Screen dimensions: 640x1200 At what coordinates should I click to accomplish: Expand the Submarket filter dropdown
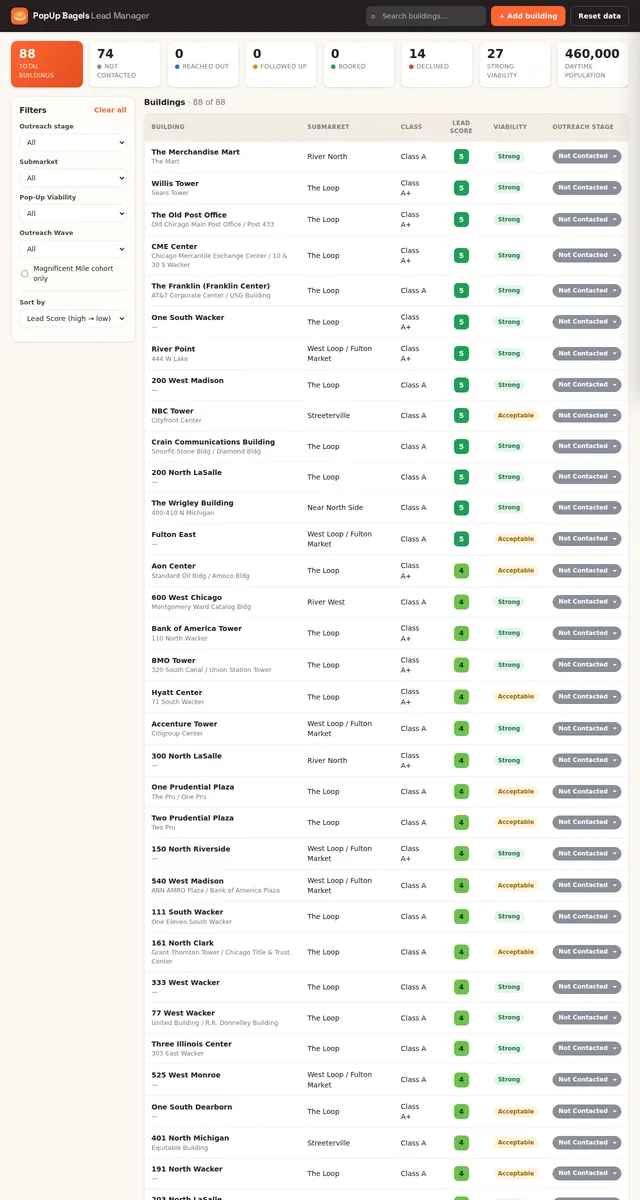pyautogui.click(x=73, y=178)
